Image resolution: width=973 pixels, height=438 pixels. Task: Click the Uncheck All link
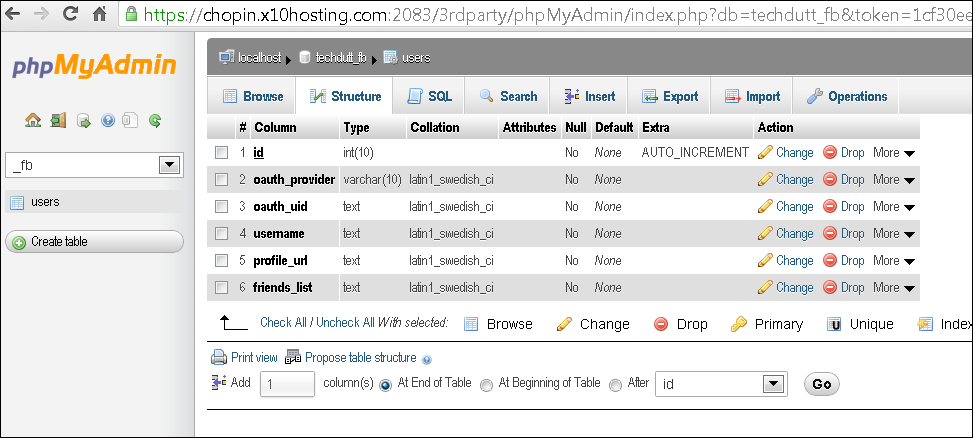coord(346,323)
